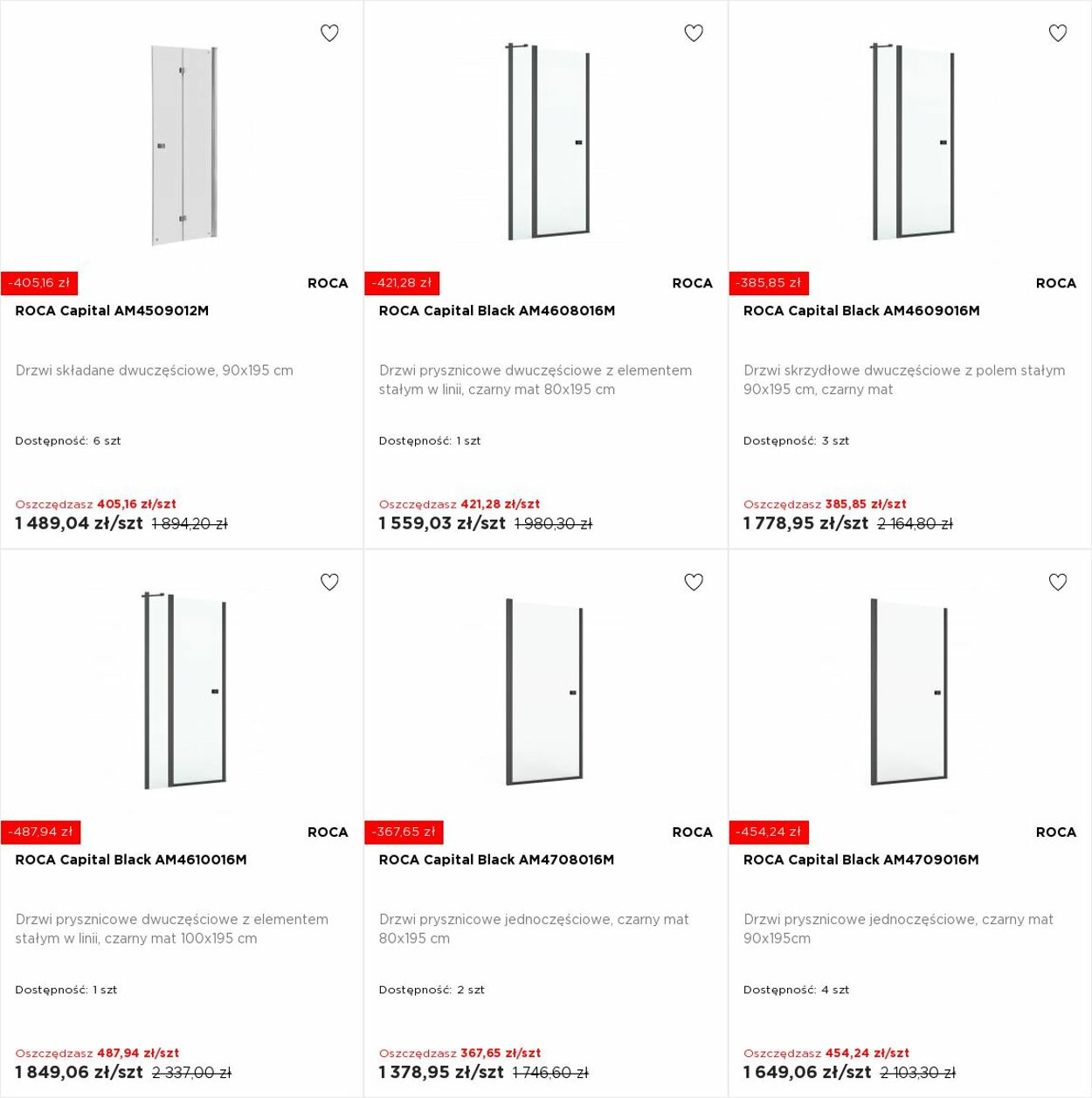1092x1098 pixels.
Task: Open ROCA Capital Black AM4609016M title link
Action: tap(861, 310)
